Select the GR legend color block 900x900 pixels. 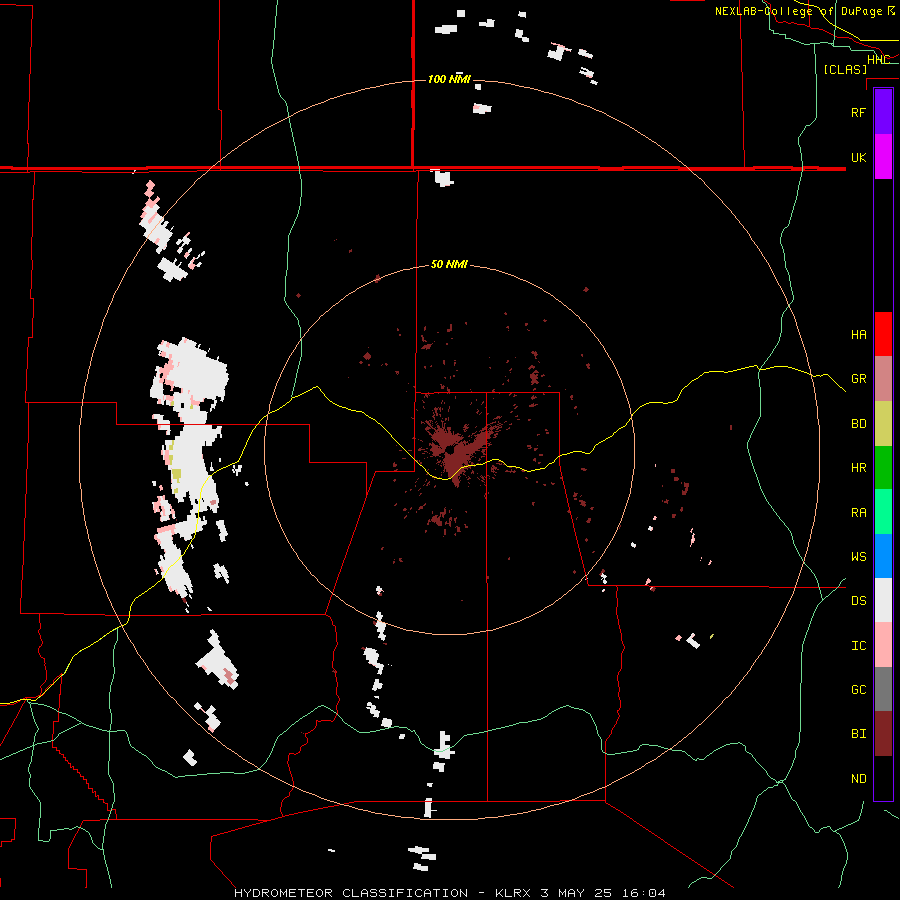point(883,379)
